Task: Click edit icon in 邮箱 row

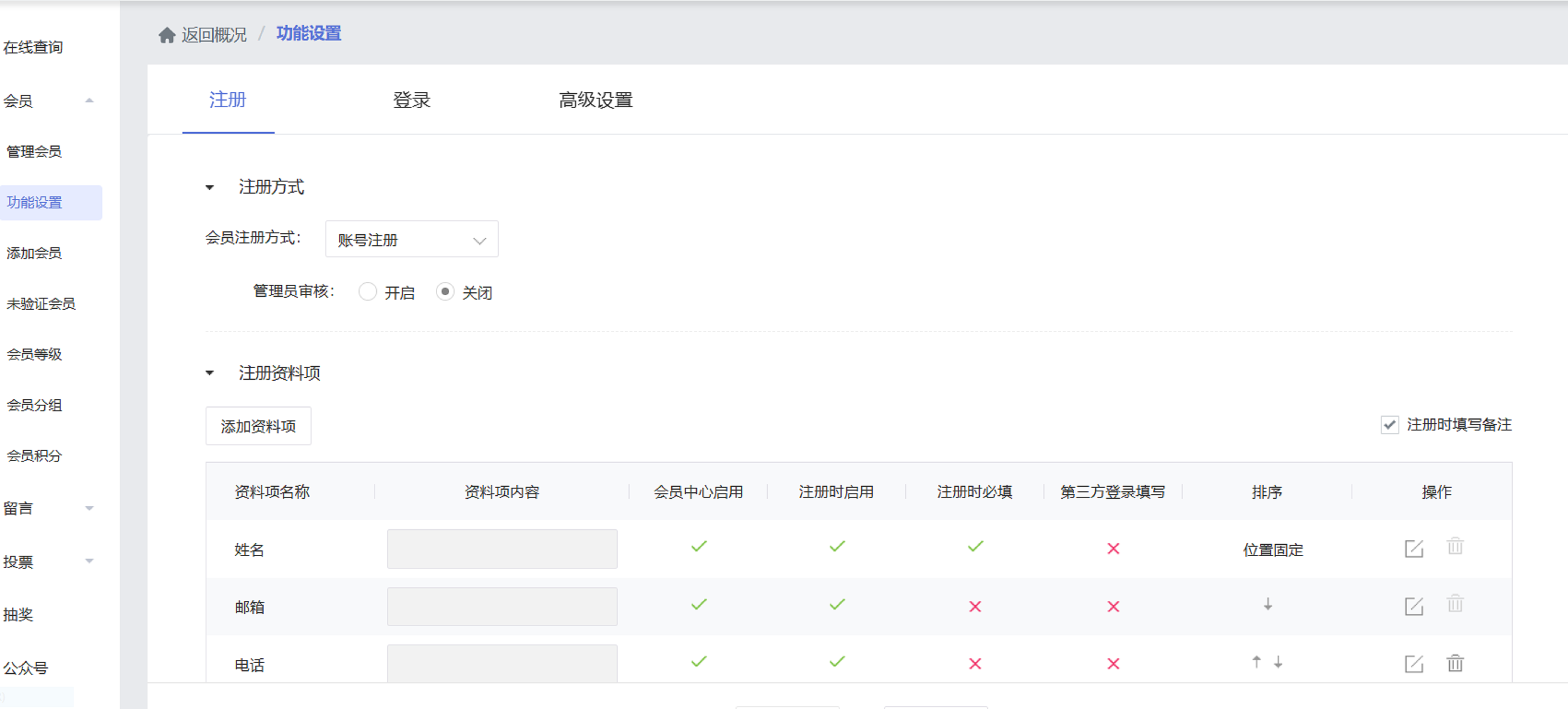Action: (x=1413, y=606)
